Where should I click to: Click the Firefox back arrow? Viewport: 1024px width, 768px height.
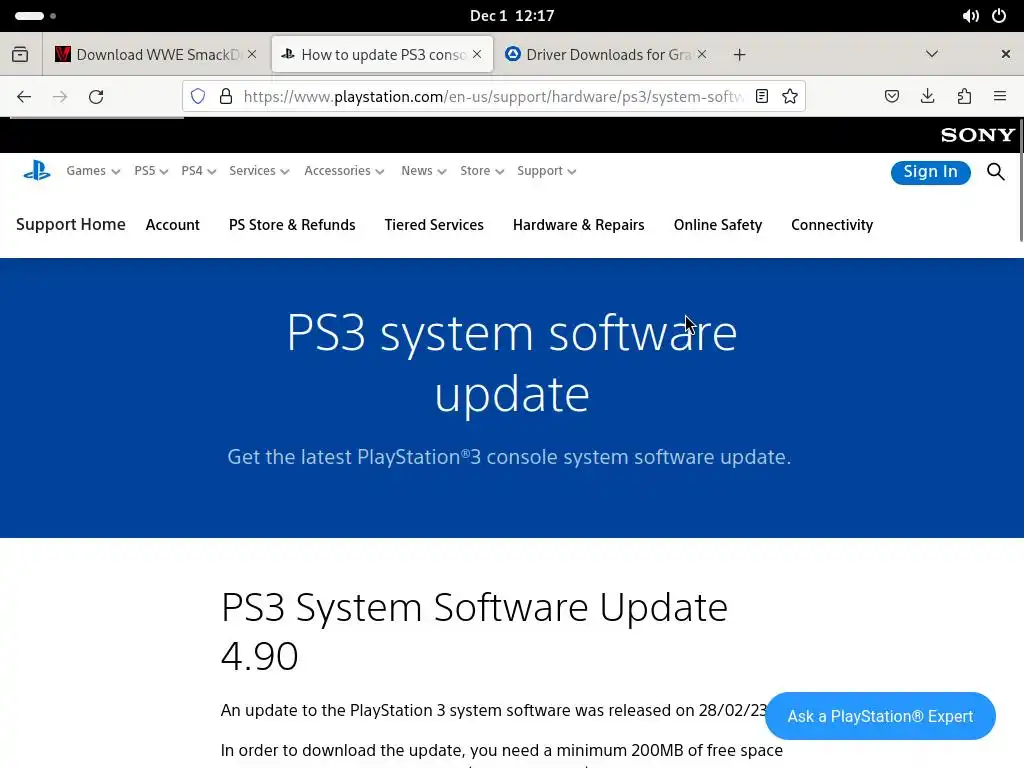click(x=24, y=97)
